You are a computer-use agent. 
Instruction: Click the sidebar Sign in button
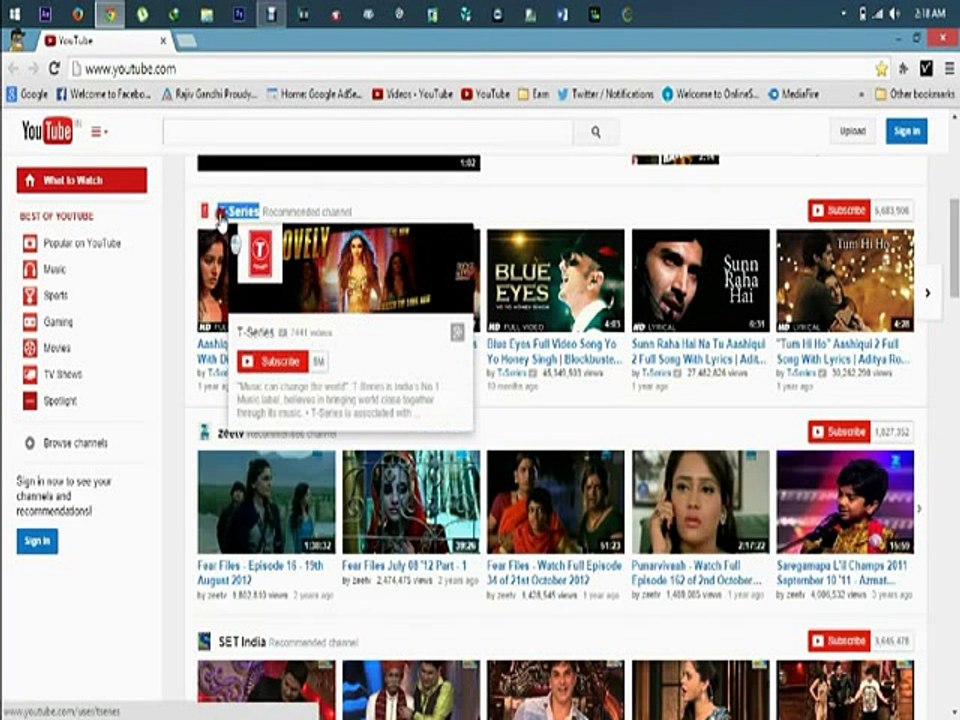tap(37, 541)
